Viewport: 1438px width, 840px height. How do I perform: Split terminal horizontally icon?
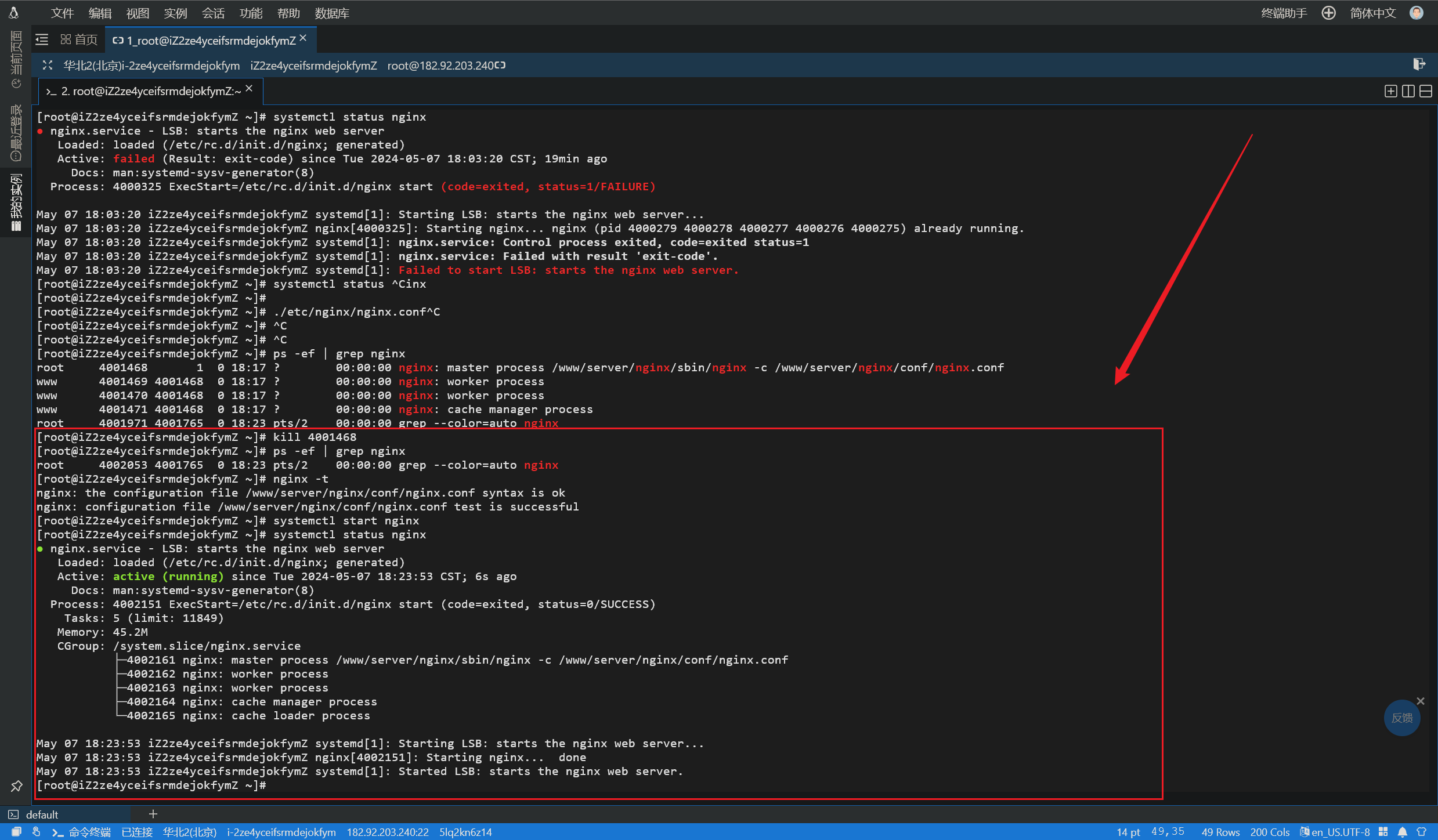(1426, 91)
